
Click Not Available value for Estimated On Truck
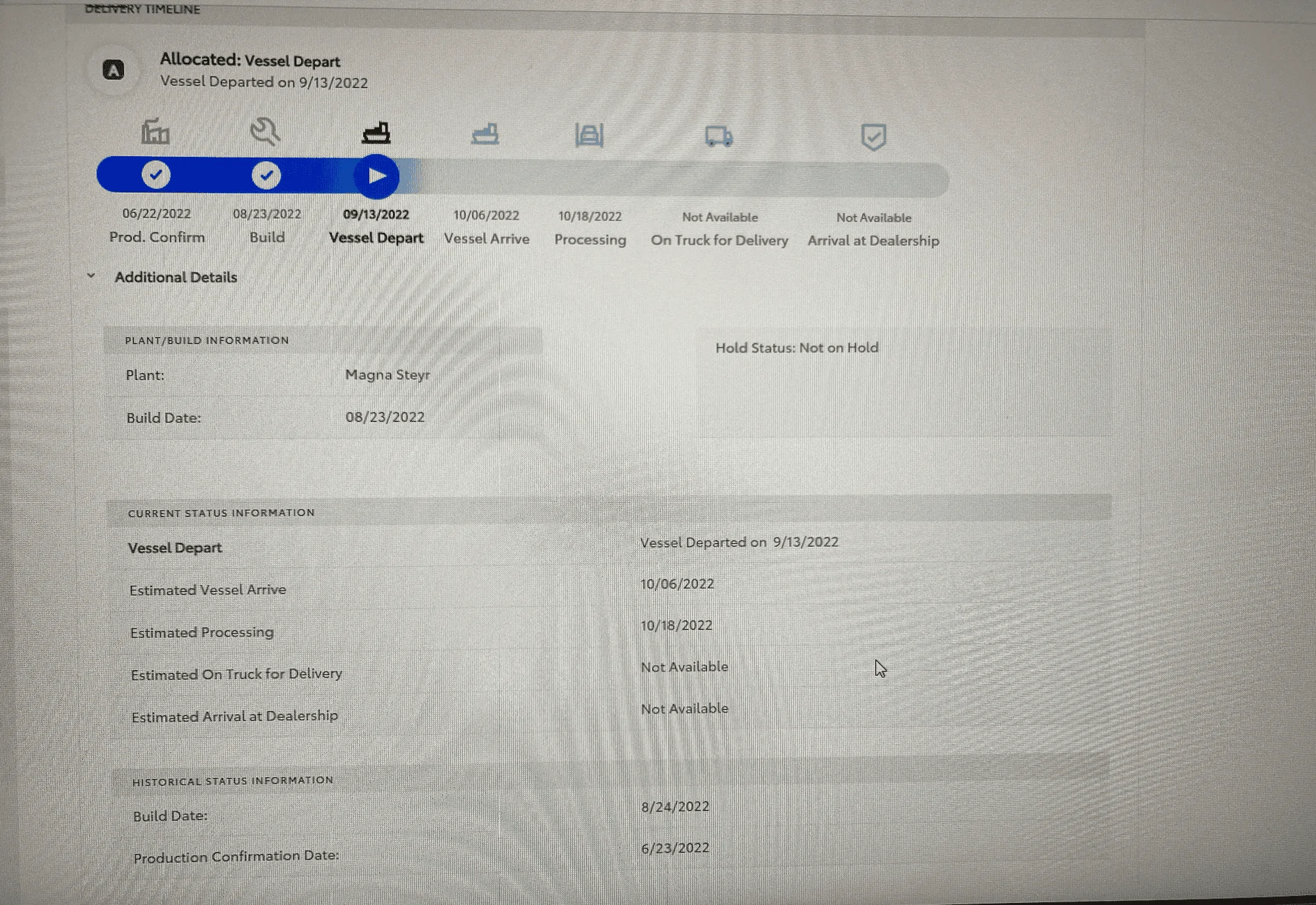tap(684, 667)
